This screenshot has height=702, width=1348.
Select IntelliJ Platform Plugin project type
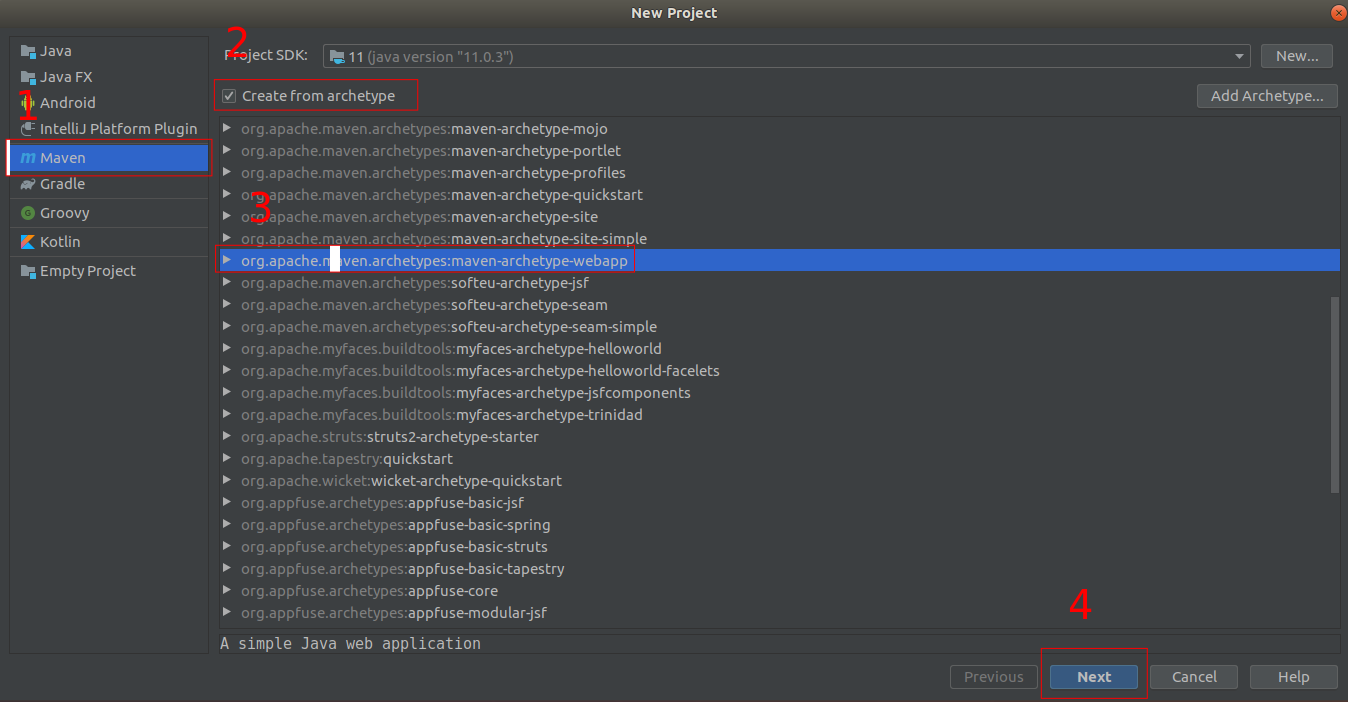(109, 129)
